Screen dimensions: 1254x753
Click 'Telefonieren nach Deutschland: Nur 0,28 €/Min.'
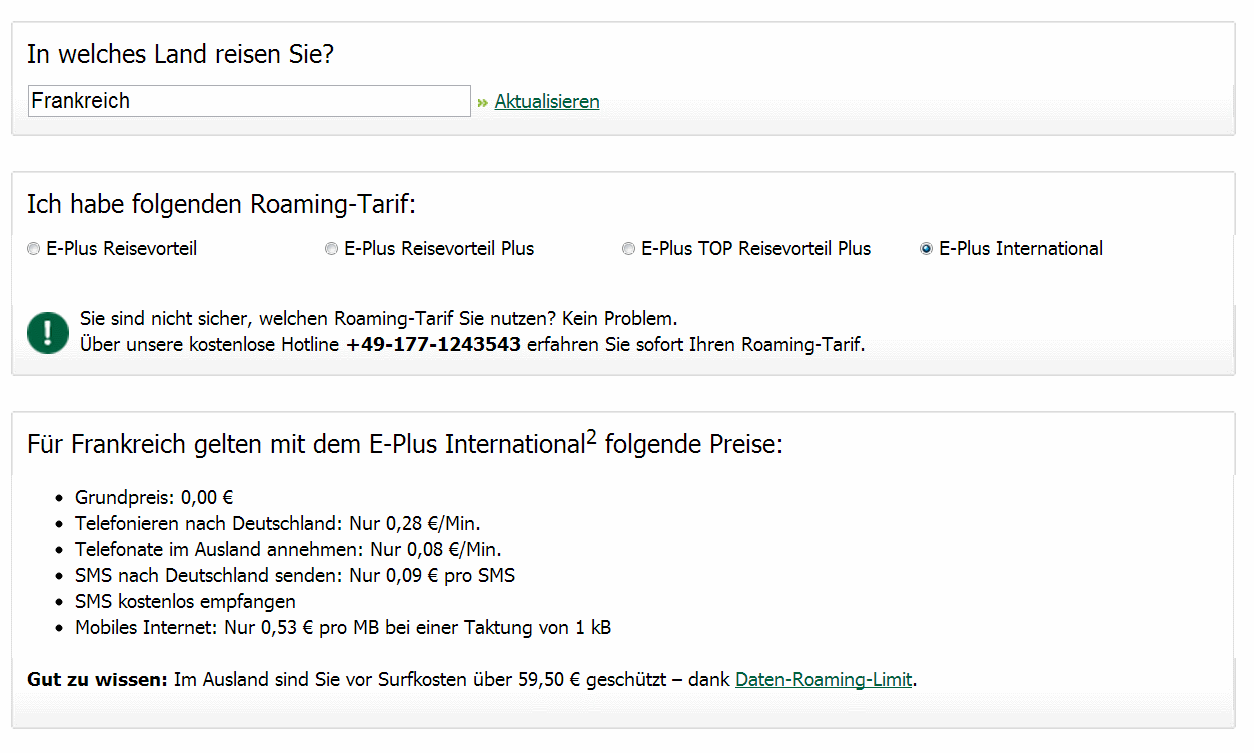[x=279, y=524]
